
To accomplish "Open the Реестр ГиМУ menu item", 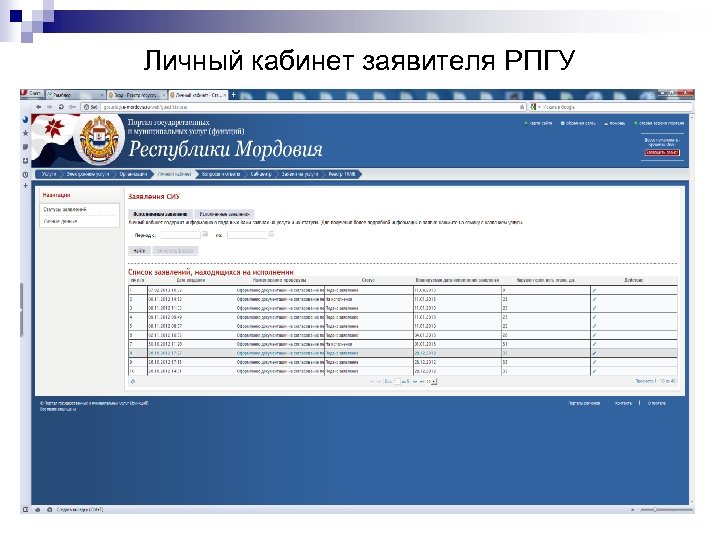I will pos(342,174).
